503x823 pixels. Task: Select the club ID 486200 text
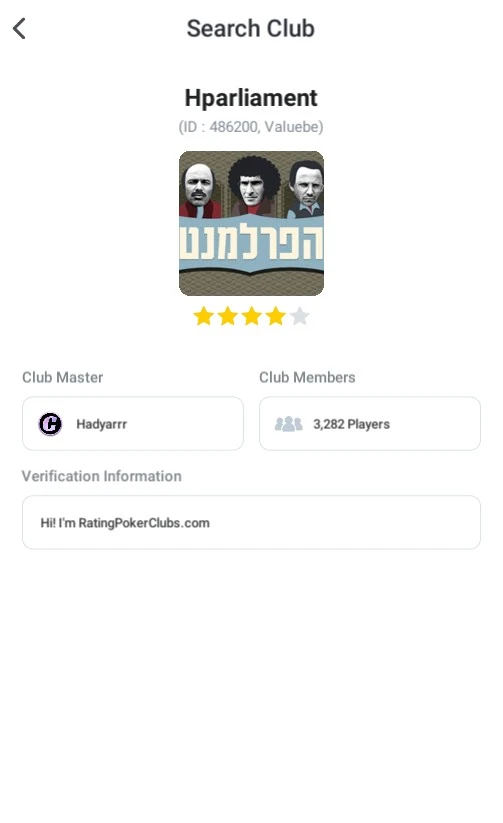click(233, 127)
